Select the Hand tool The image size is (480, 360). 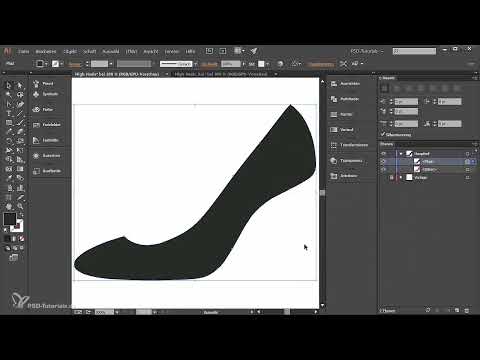pos(9,207)
